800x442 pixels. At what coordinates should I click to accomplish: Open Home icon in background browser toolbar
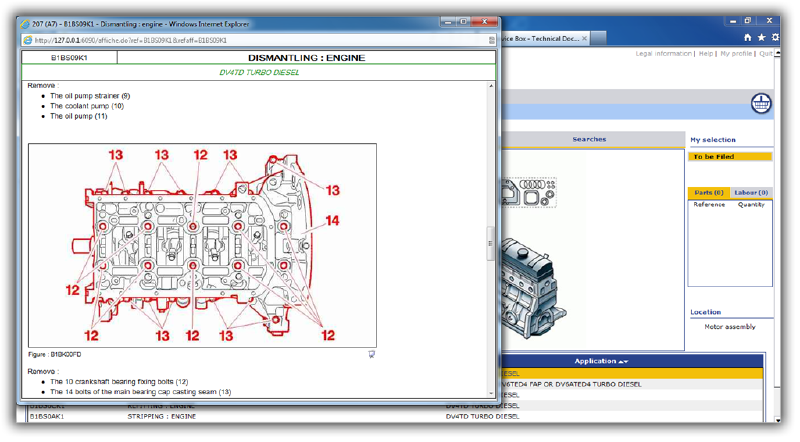click(747, 37)
